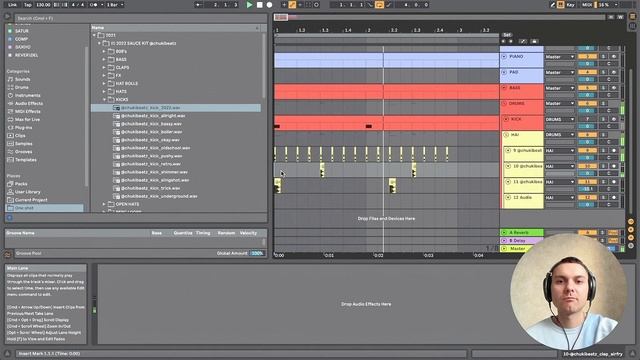Toggle the Follow playback icon
640x360 pixels.
pyautogui.click(x=198, y=5)
